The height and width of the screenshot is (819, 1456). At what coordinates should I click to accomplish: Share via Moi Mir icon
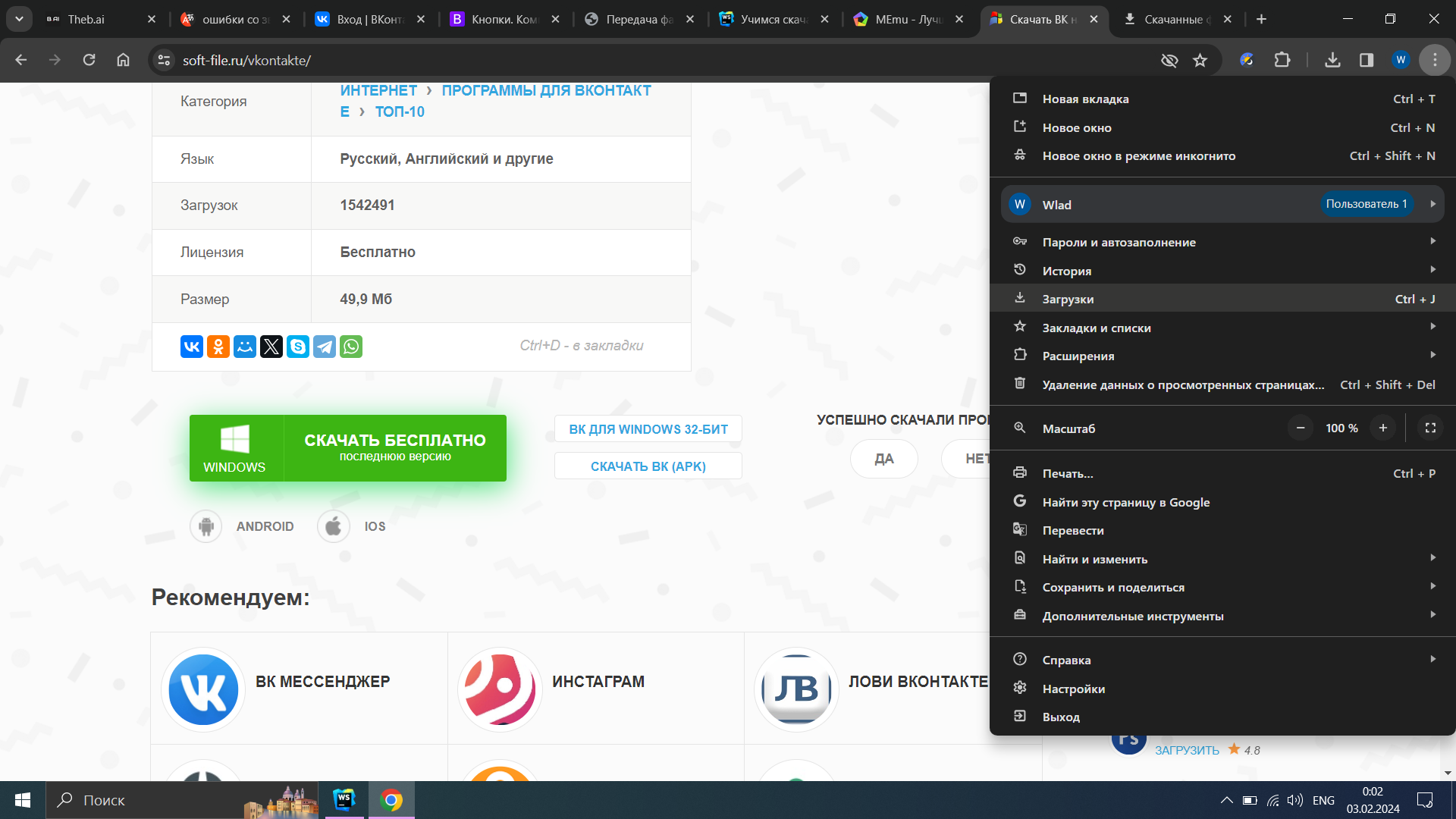tap(245, 347)
